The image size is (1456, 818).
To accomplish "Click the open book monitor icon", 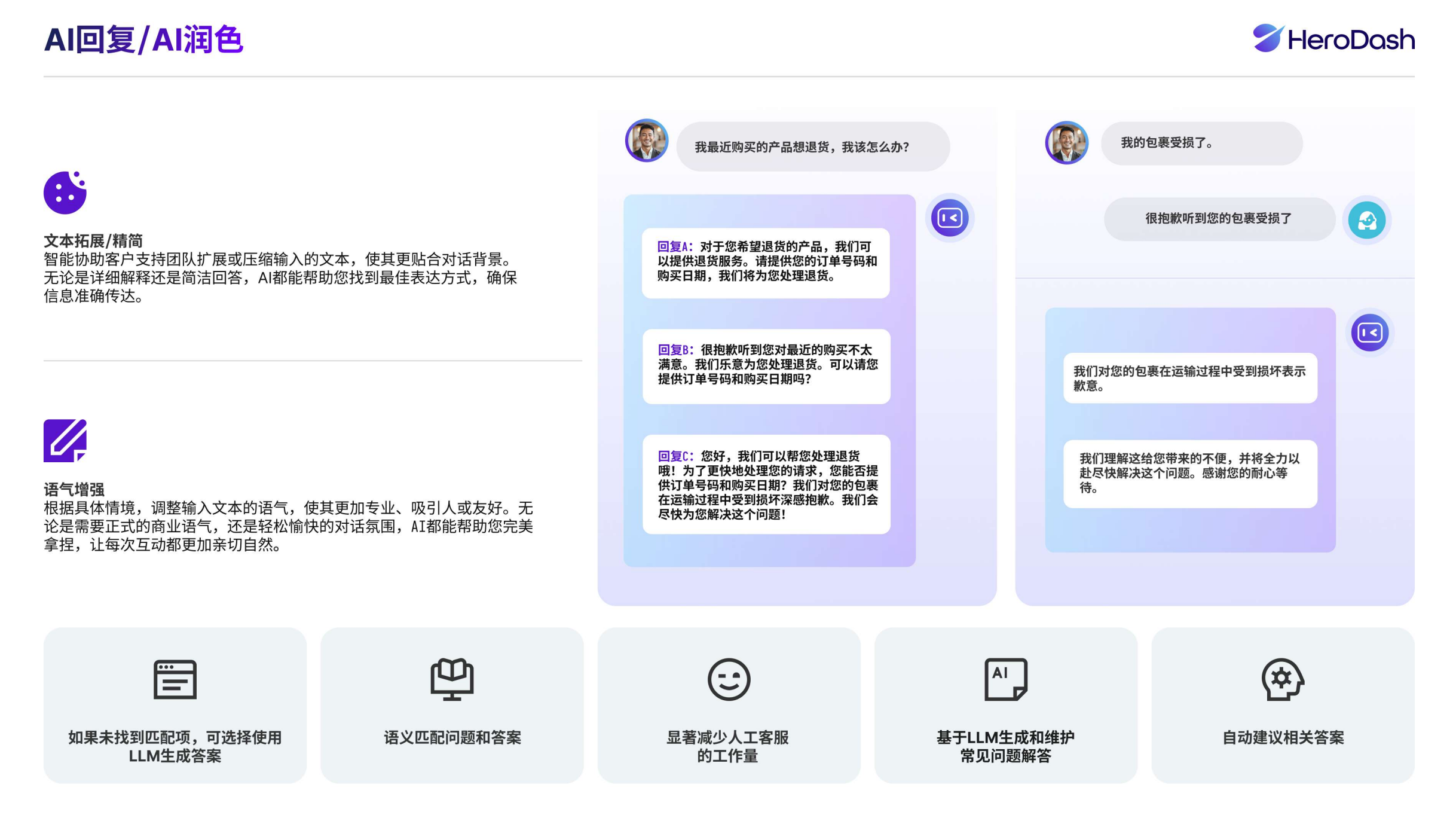I will tap(452, 679).
